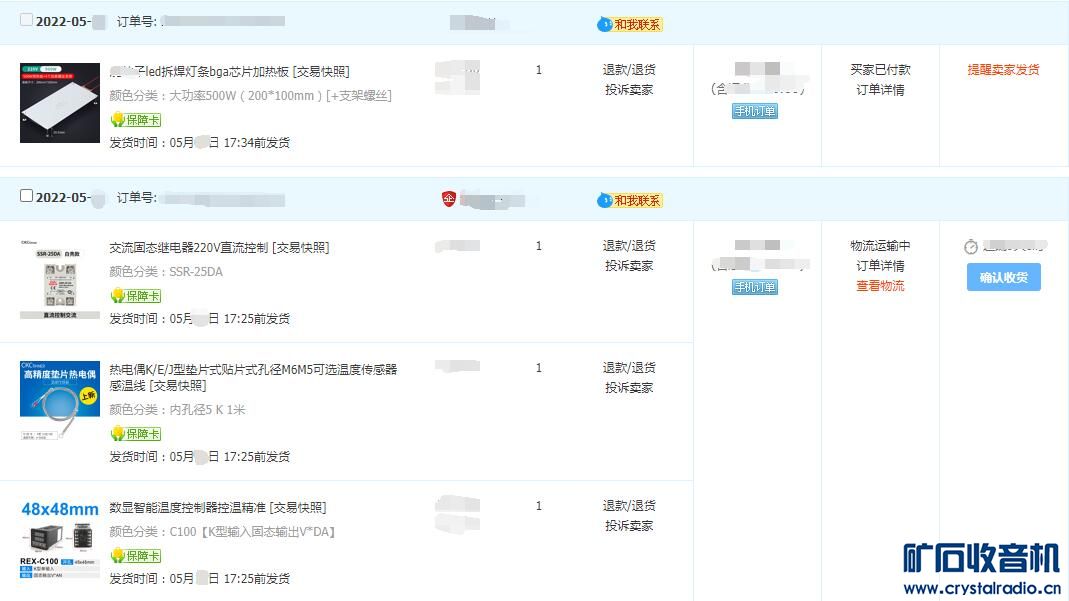The width and height of the screenshot is (1069, 601).
Task: Open 订单详情 under 买家已付款
Action: (x=880, y=89)
